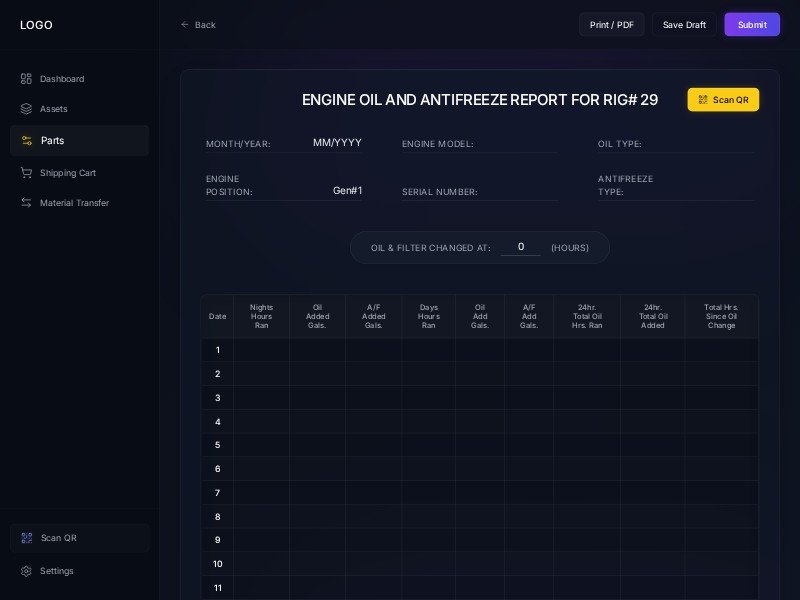Image resolution: width=800 pixels, height=600 pixels.
Task: Click the Scan QR icon near sidebar bottom
Action: tap(27, 538)
